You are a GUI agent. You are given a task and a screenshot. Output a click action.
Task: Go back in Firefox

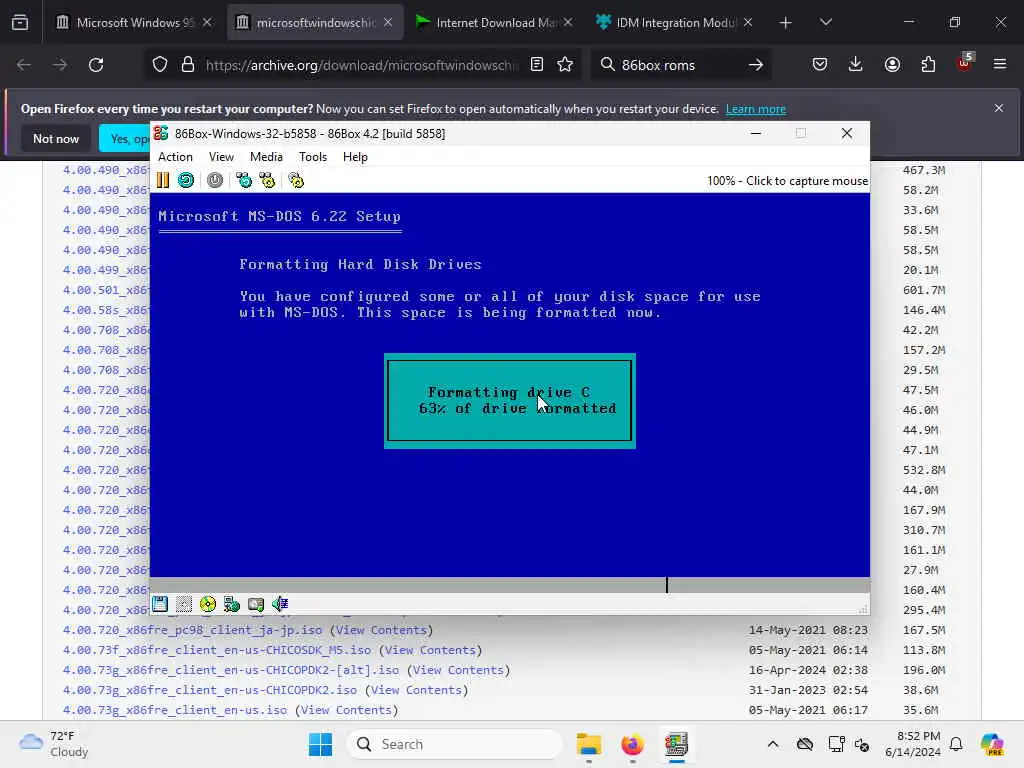[24, 65]
